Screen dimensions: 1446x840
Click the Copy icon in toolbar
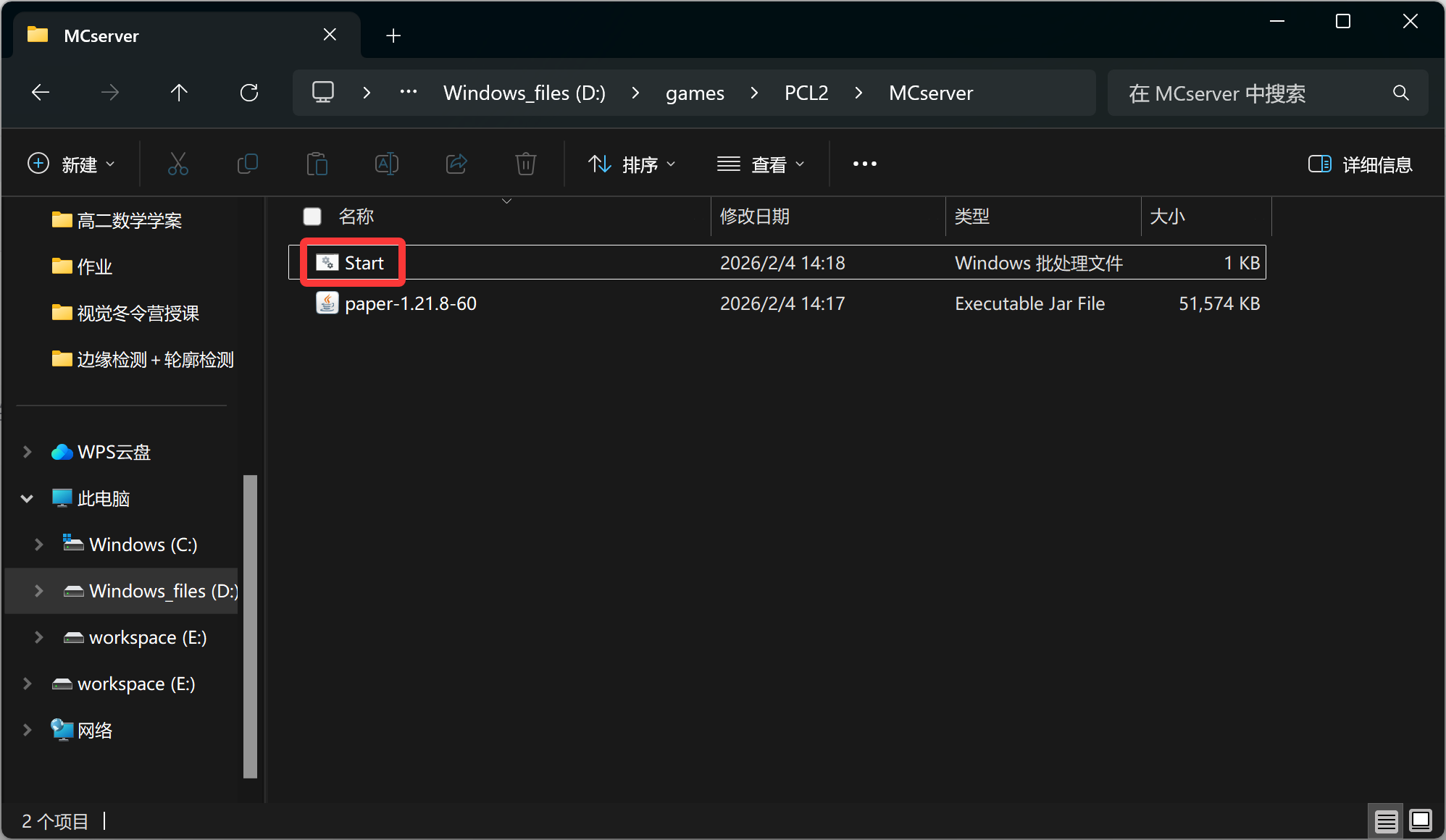pyautogui.click(x=248, y=164)
